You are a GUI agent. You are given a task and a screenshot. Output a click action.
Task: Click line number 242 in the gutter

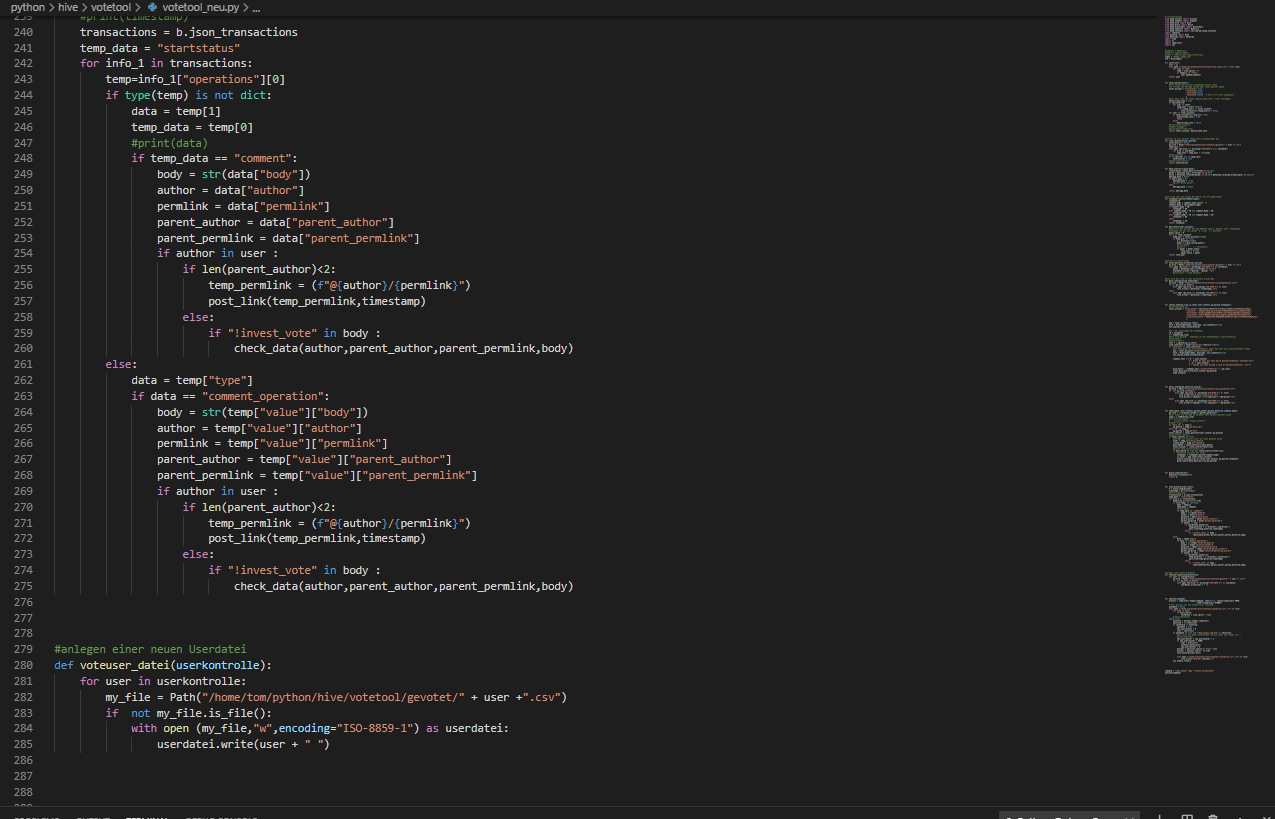(22, 63)
